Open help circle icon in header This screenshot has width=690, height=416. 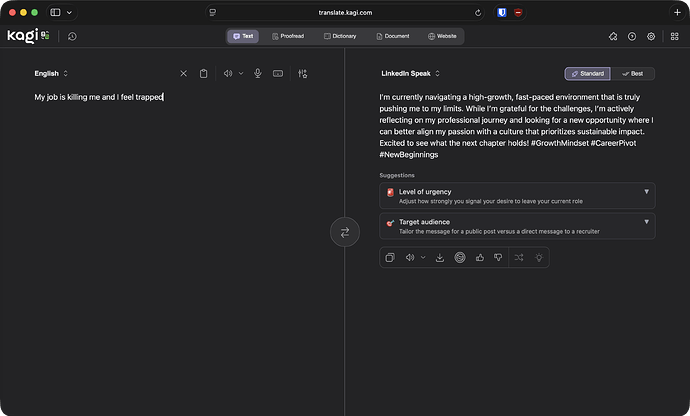632,37
